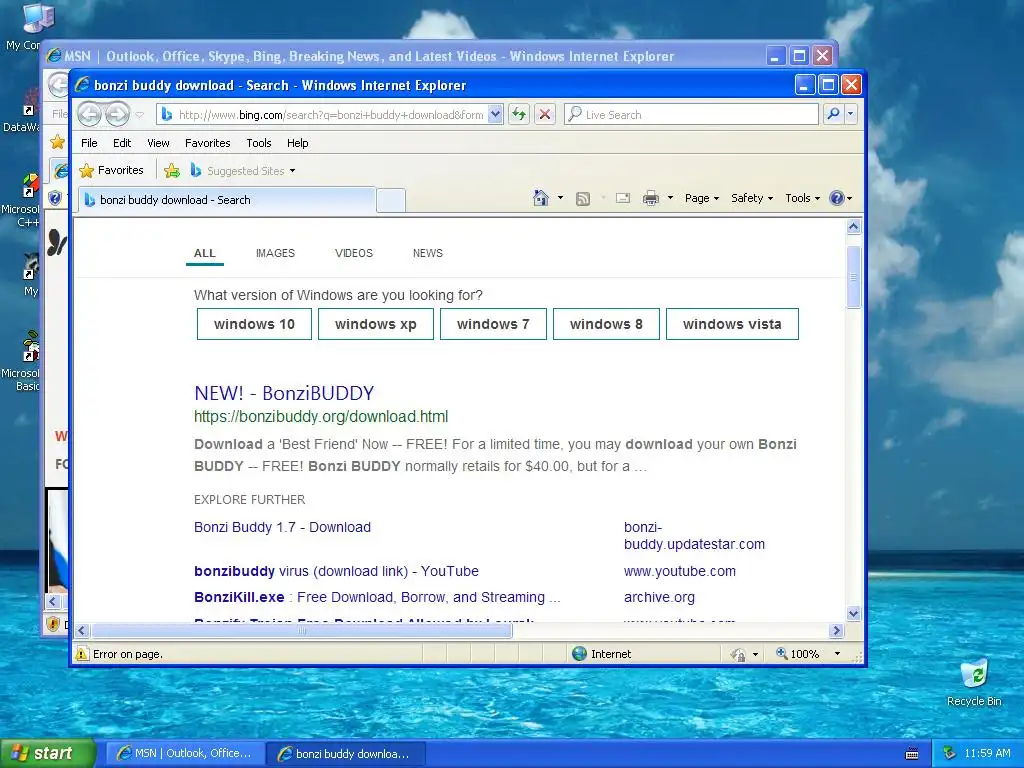Open the Favorites menu
The width and height of the screenshot is (1024, 768).
pyautogui.click(x=208, y=143)
